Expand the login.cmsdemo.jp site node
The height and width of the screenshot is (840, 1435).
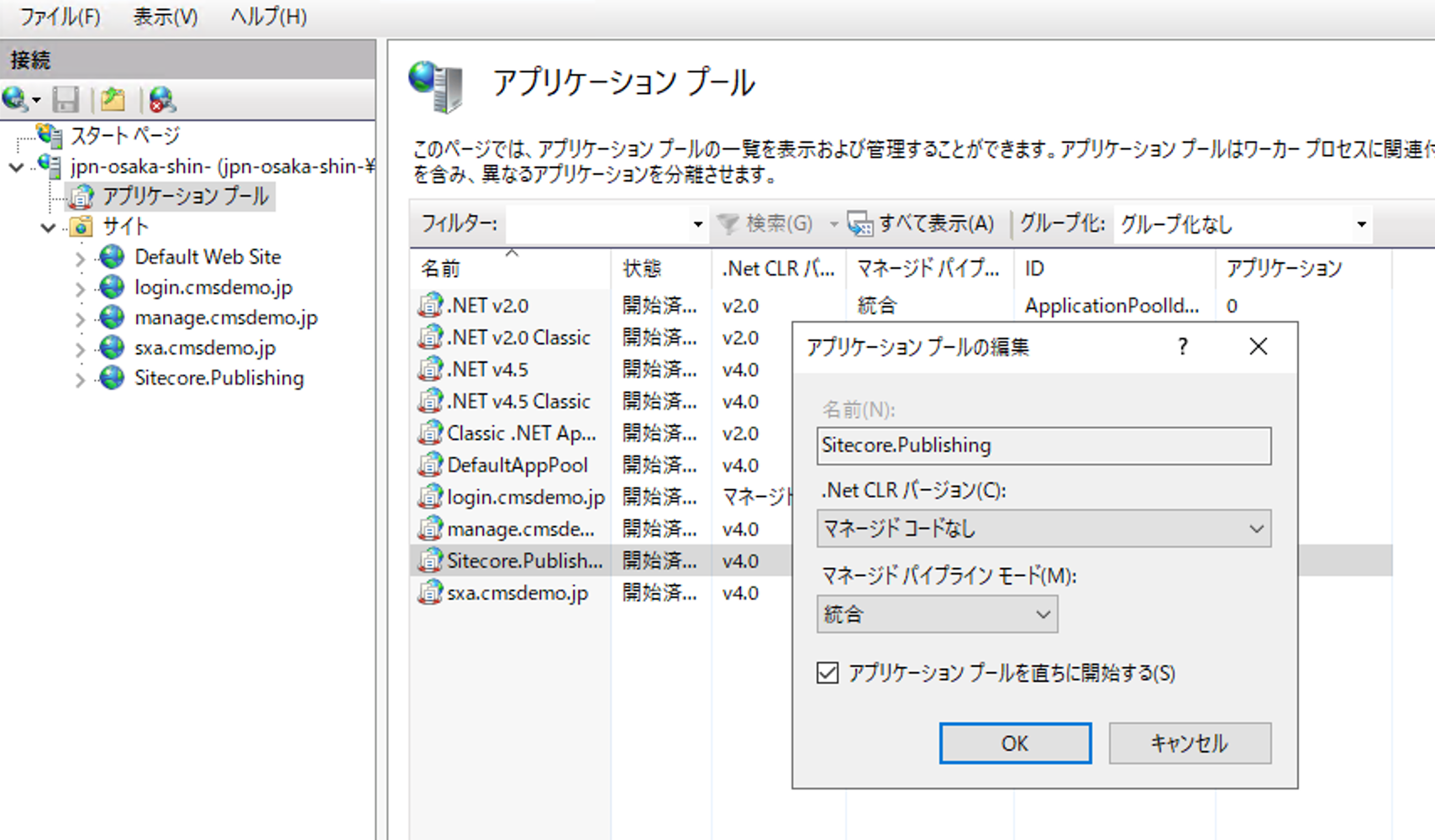(x=80, y=289)
